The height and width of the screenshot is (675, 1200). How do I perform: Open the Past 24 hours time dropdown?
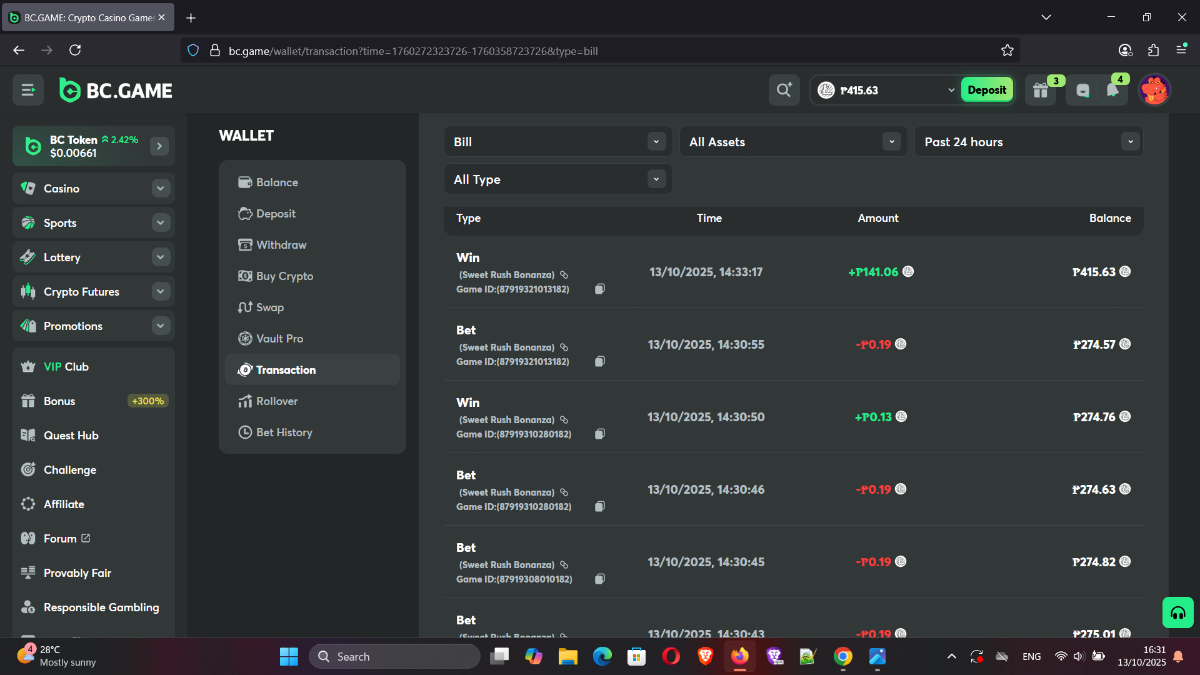point(1028,142)
